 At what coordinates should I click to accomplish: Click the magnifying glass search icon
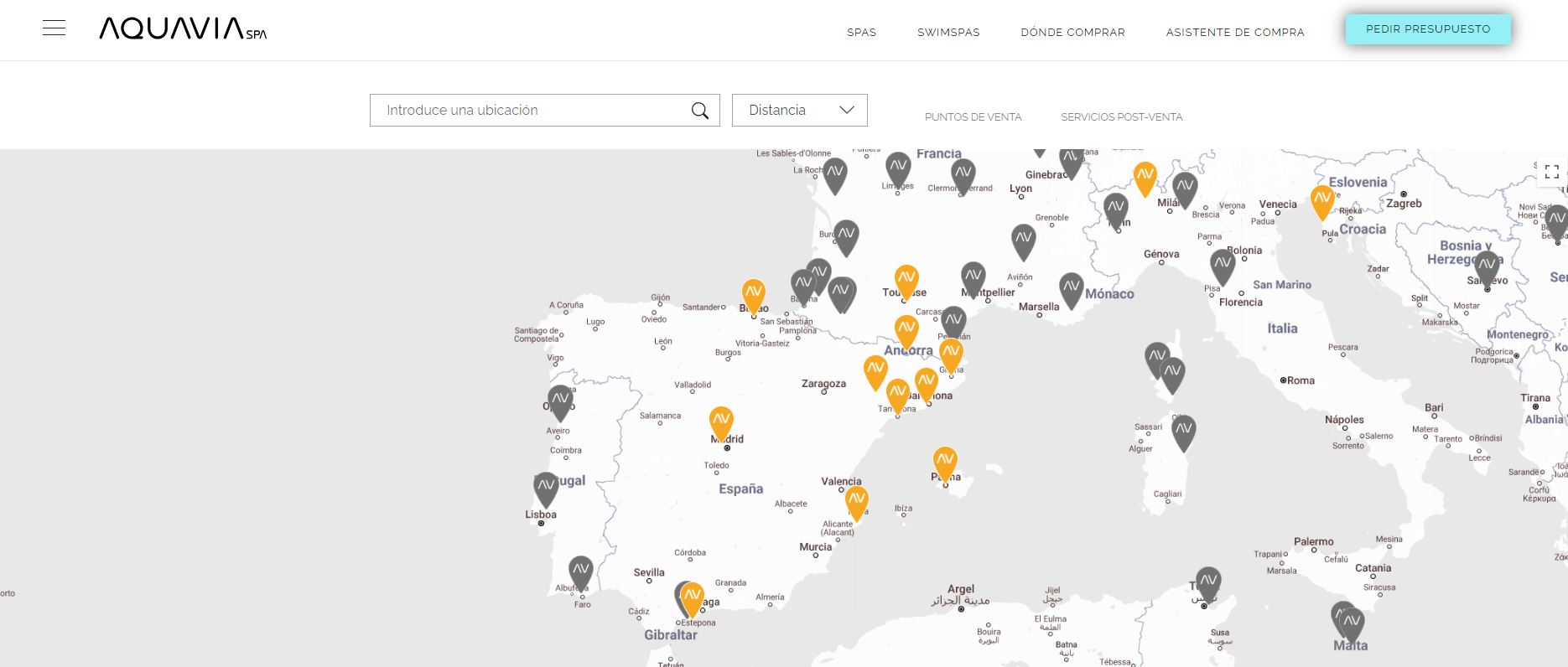(x=699, y=111)
